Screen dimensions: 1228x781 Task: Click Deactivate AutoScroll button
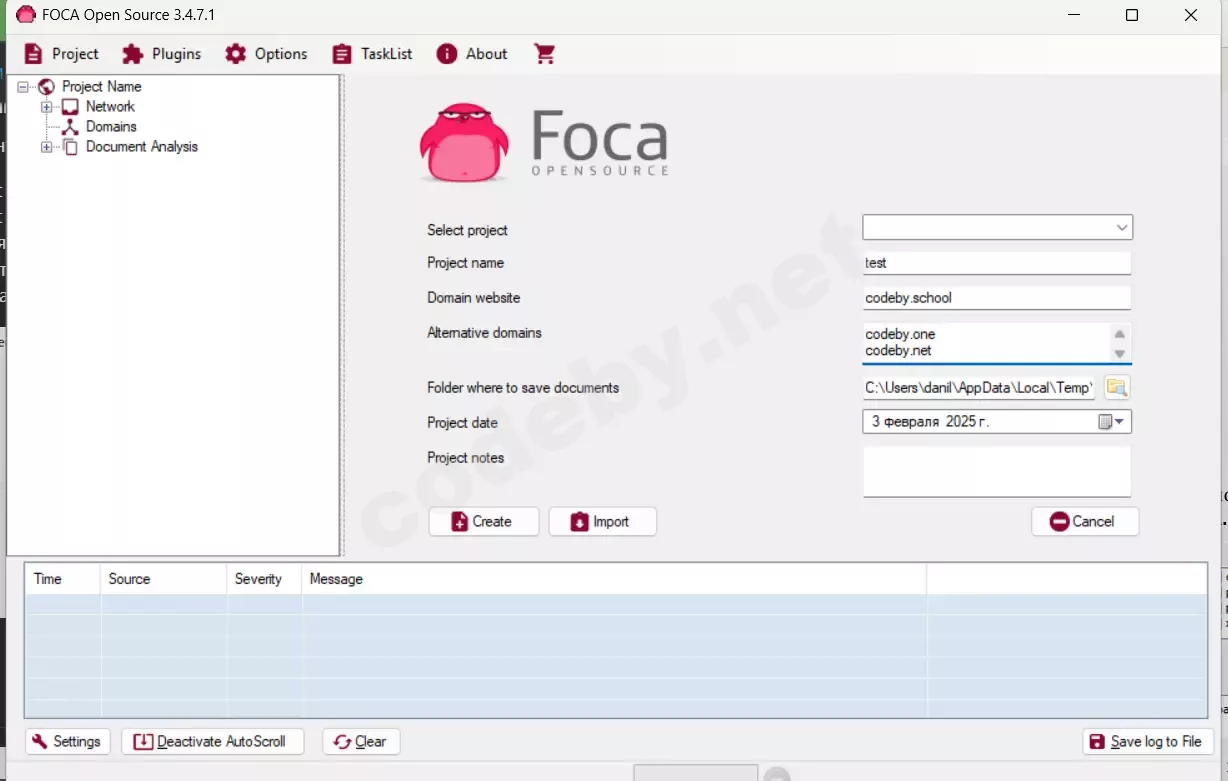click(212, 741)
